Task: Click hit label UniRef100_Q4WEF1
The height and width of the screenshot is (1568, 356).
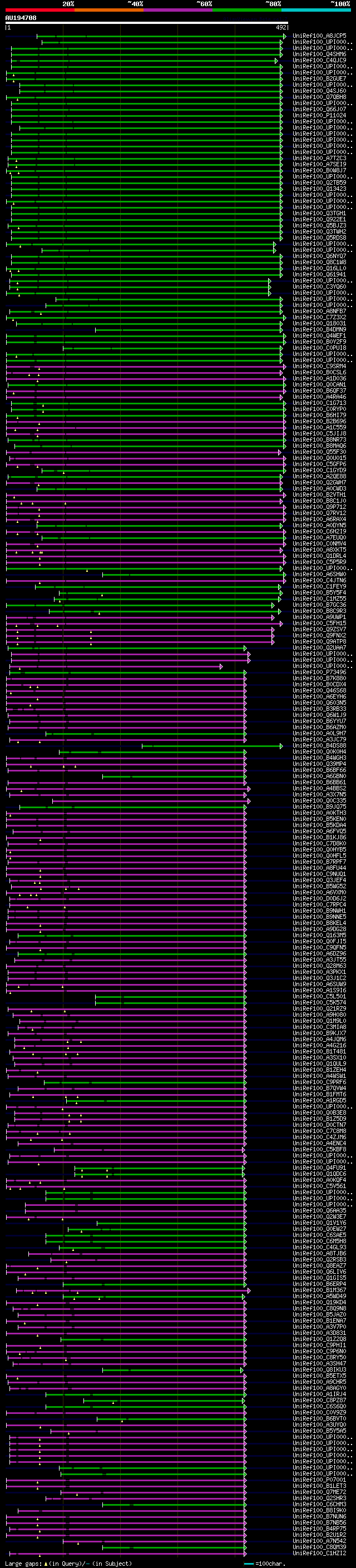Action: 319,336
